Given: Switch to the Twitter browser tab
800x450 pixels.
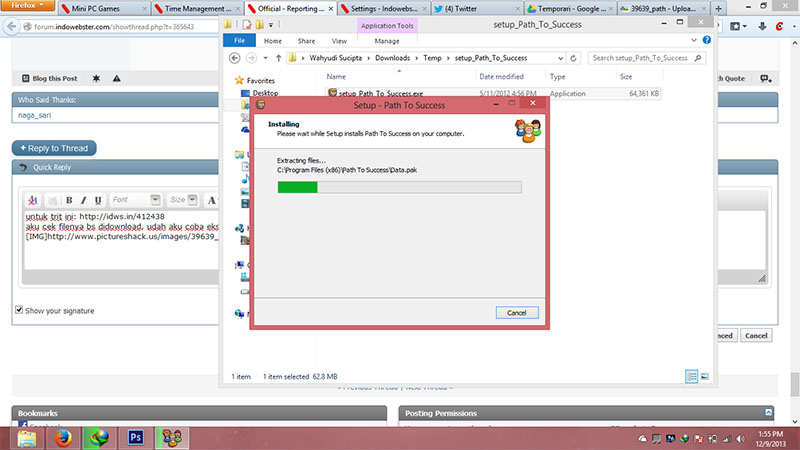Looking at the screenshot, I should (477, 9).
